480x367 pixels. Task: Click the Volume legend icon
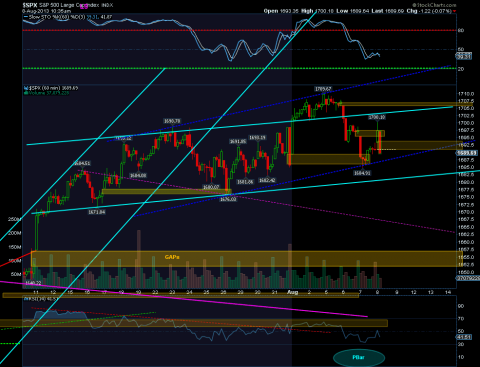[26, 93]
